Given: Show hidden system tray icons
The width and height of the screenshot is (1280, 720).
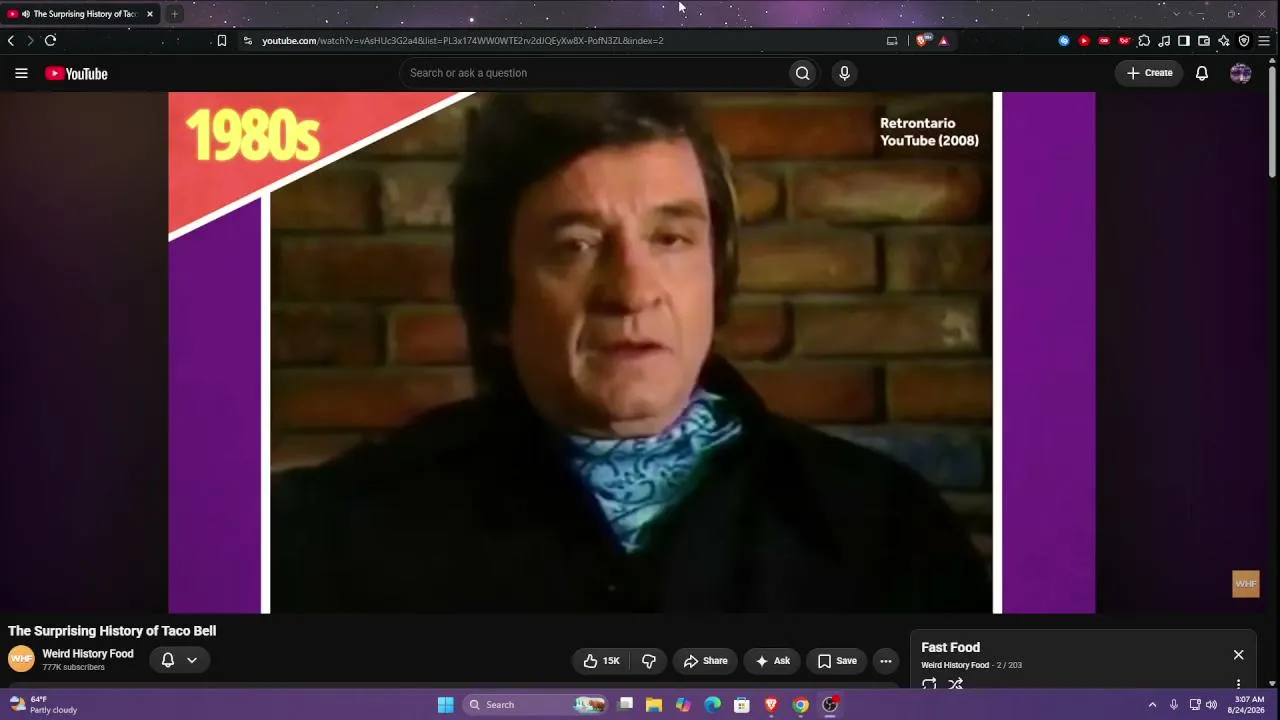Looking at the screenshot, I should tap(1152, 705).
